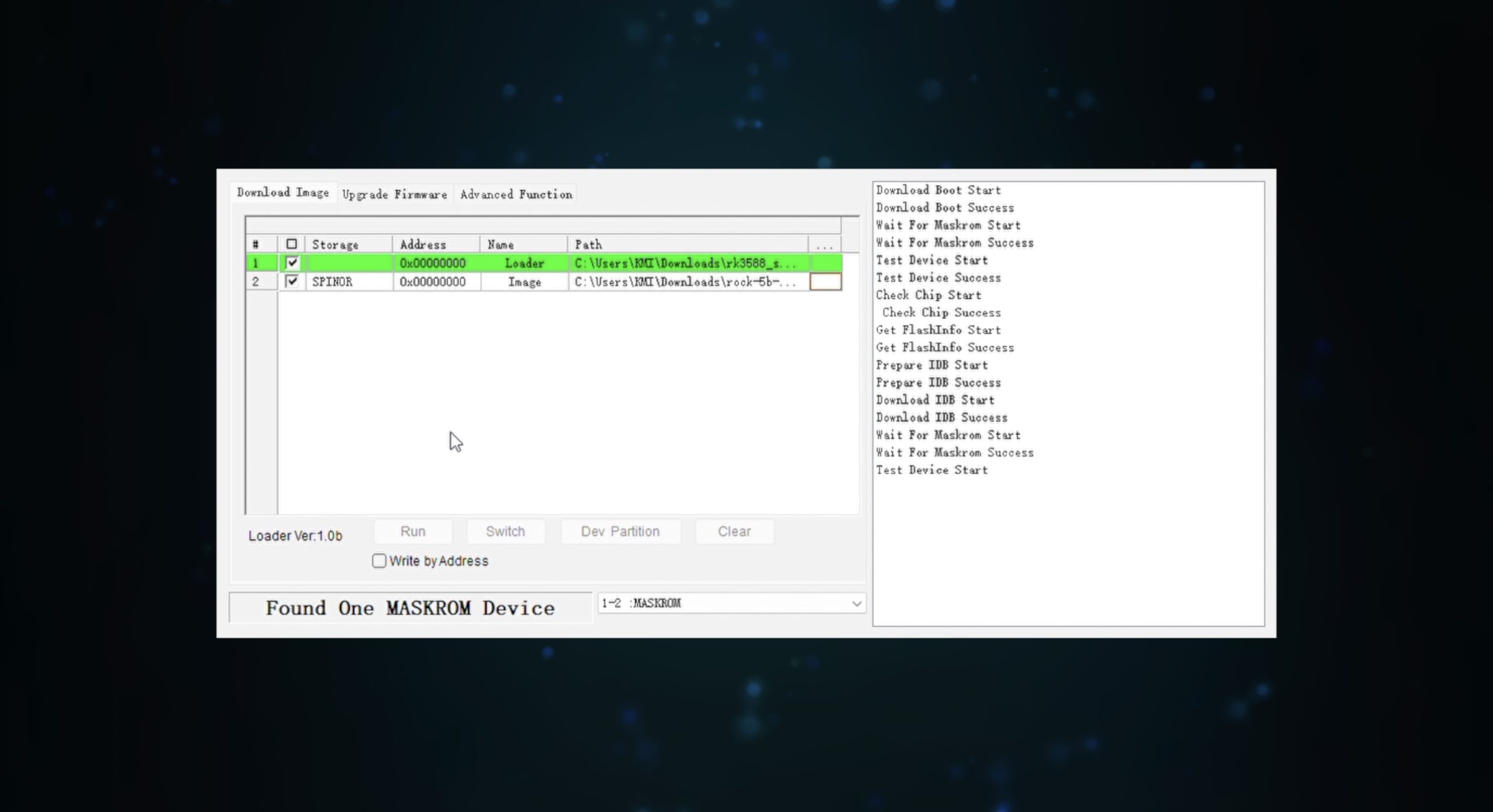1493x812 pixels.
Task: Click the Loader path rk3588 cell
Action: pos(685,263)
